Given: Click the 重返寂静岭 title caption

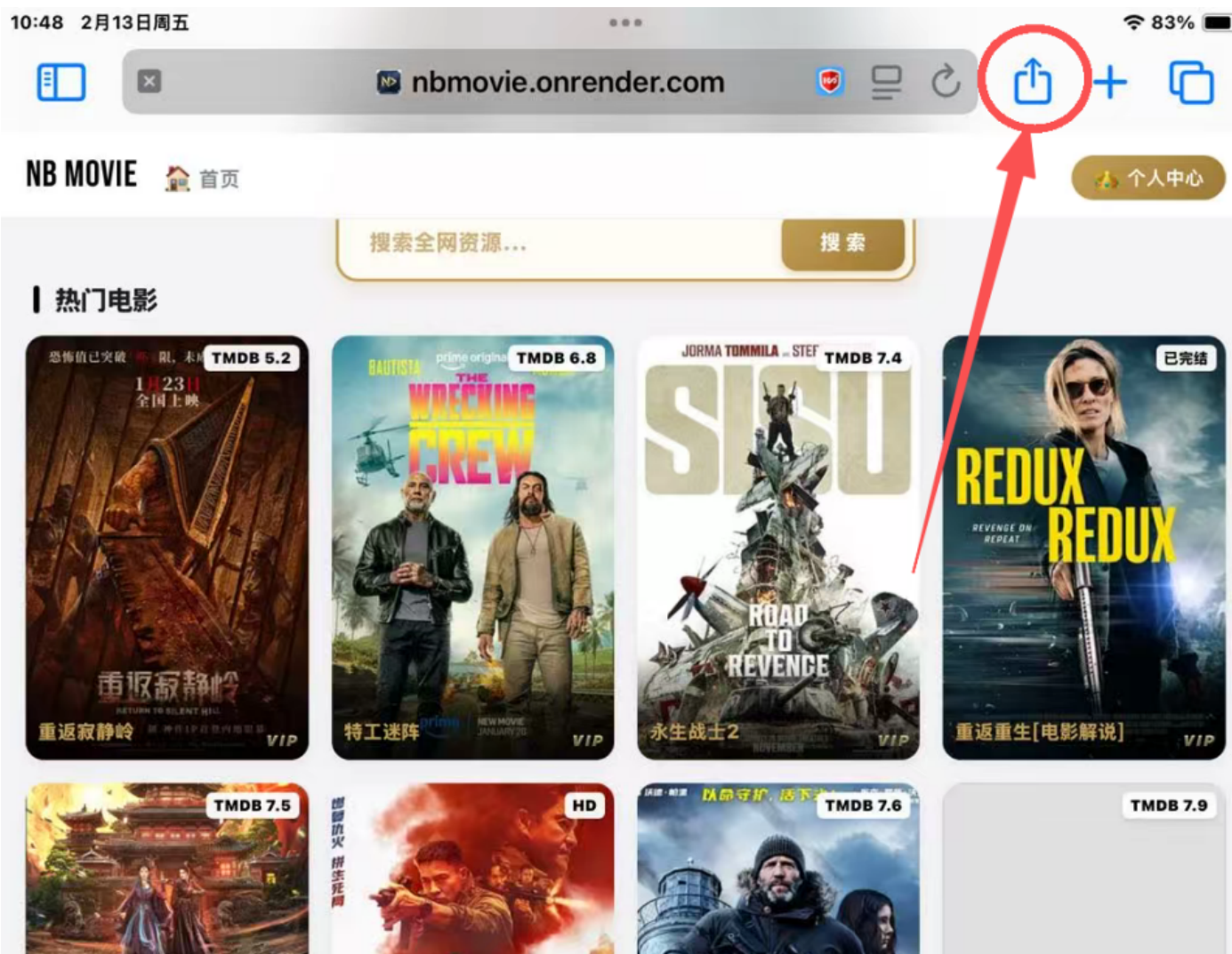Looking at the screenshot, I should [x=85, y=732].
